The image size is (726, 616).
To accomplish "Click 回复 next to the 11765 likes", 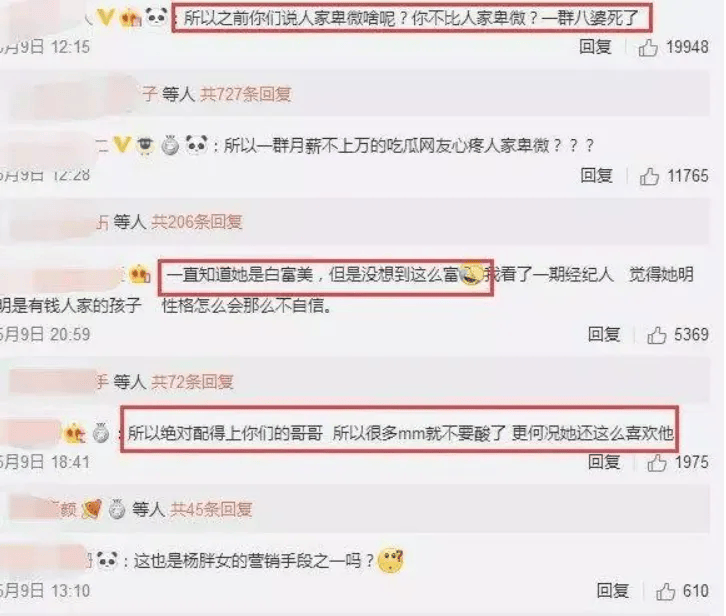I will click(597, 176).
